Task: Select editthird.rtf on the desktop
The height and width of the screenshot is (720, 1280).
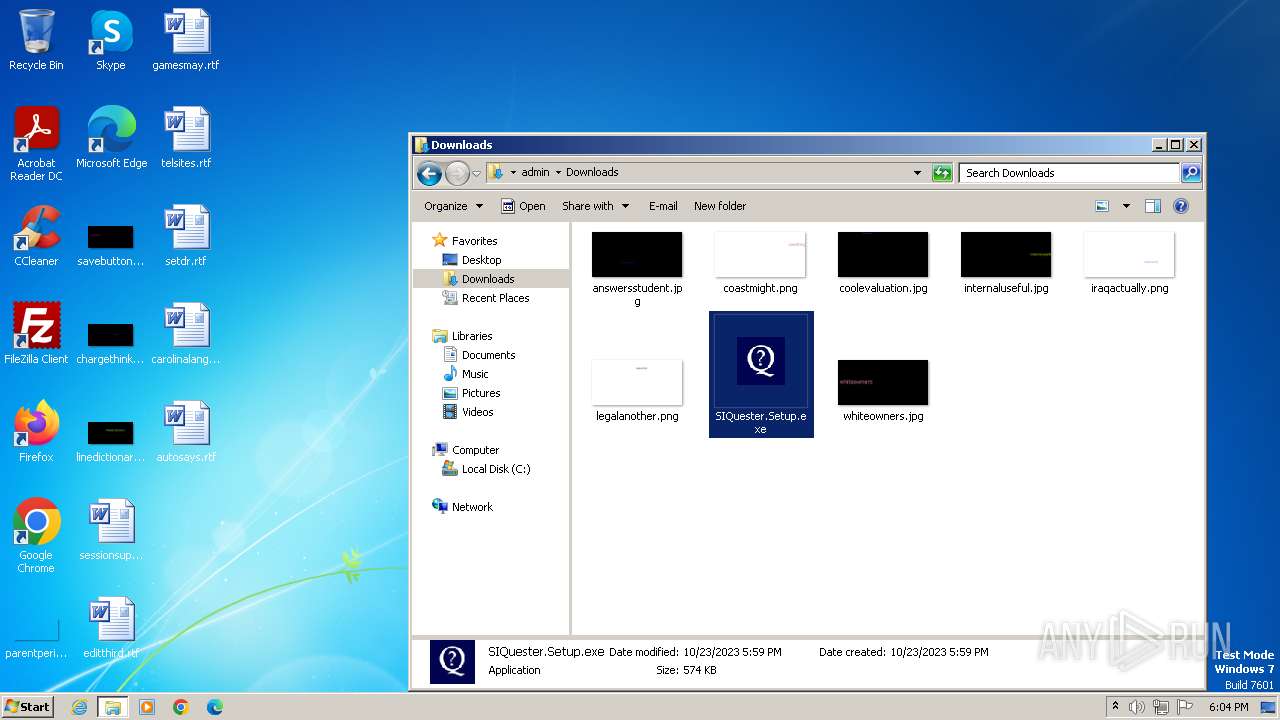Action: 111,628
